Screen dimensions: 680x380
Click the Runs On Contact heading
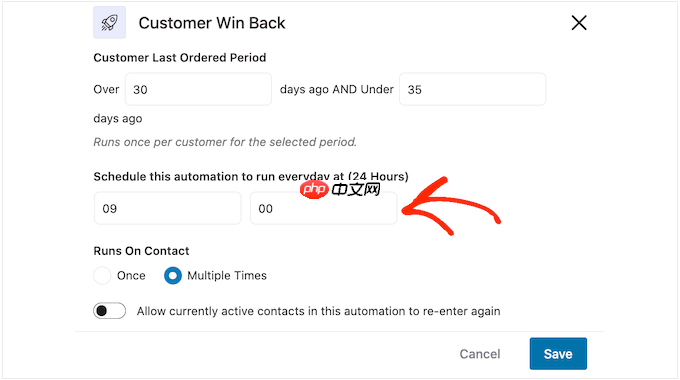point(141,251)
